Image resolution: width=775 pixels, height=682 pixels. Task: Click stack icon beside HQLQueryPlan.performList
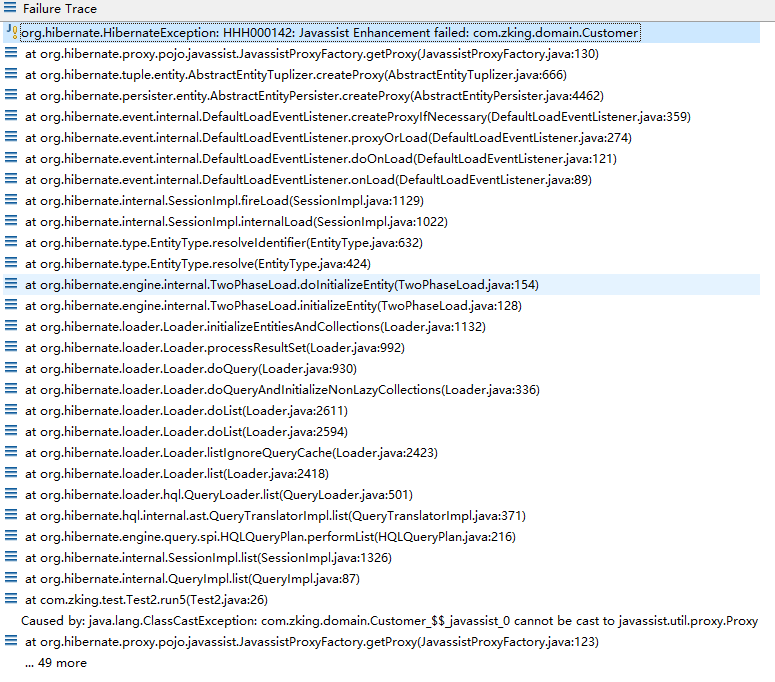click(11, 536)
